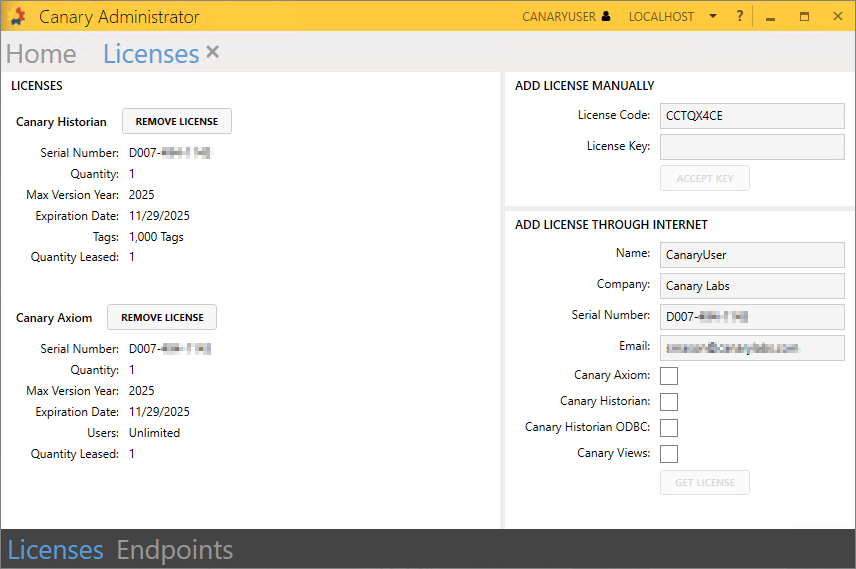Click the License Code field
856x569 pixels.
pyautogui.click(x=752, y=116)
